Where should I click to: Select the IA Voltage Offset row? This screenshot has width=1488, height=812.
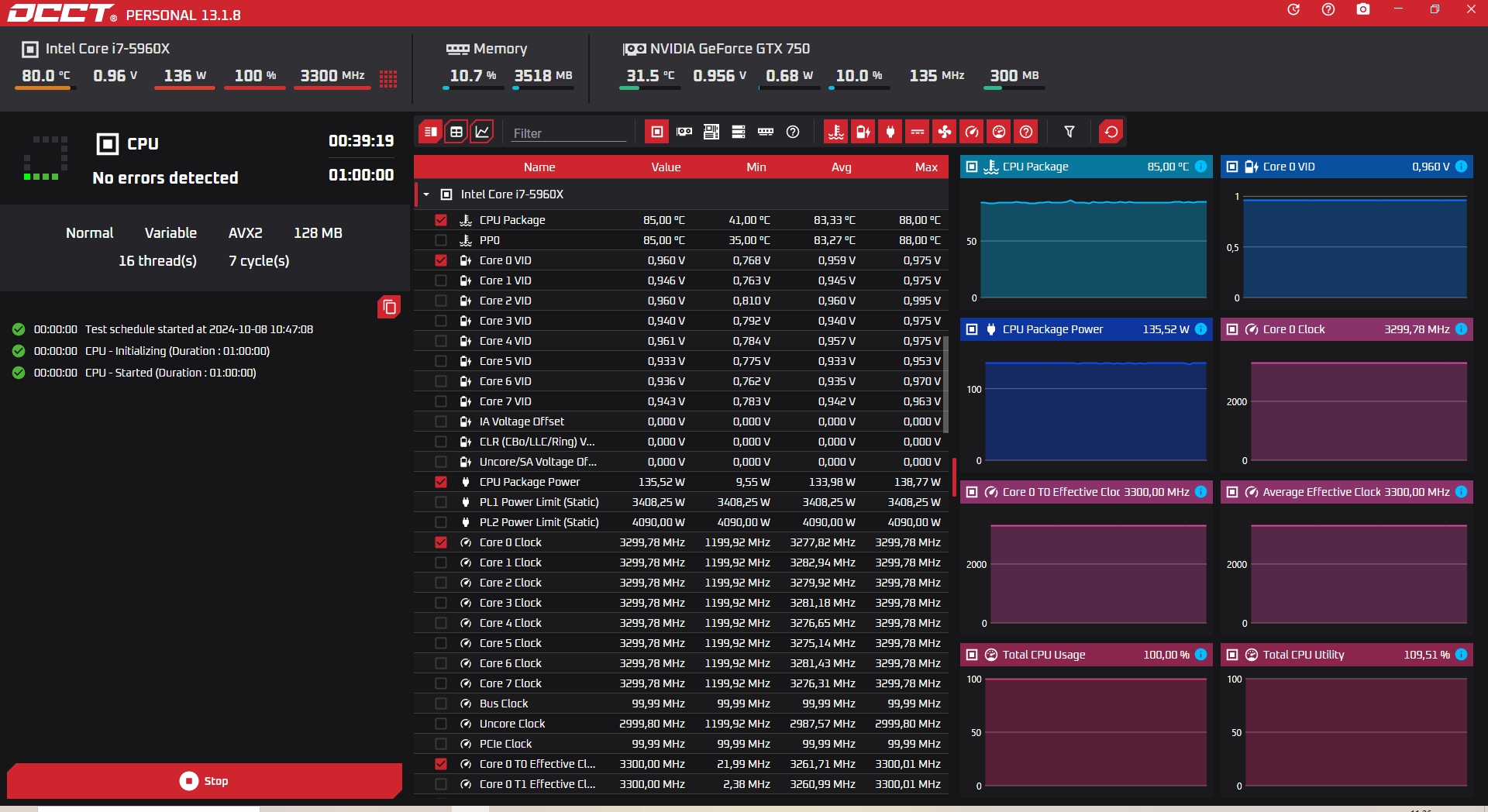coord(681,421)
